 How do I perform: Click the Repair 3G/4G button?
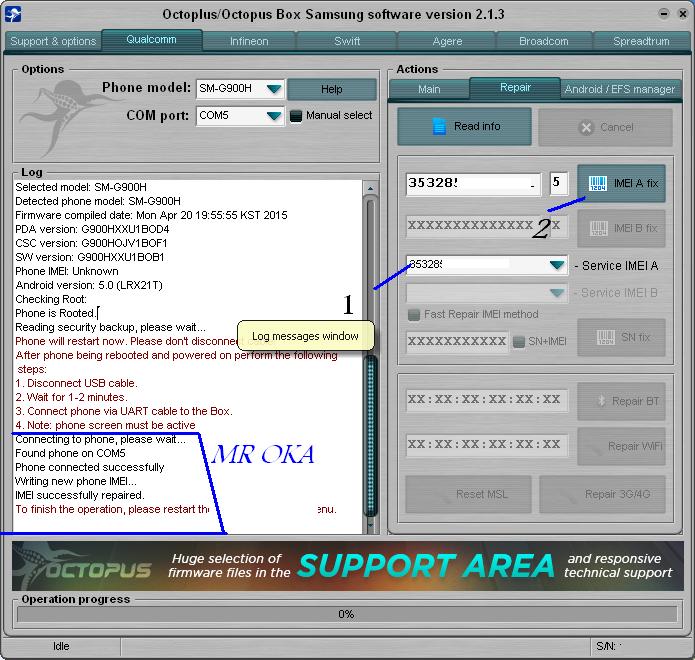click(603, 494)
